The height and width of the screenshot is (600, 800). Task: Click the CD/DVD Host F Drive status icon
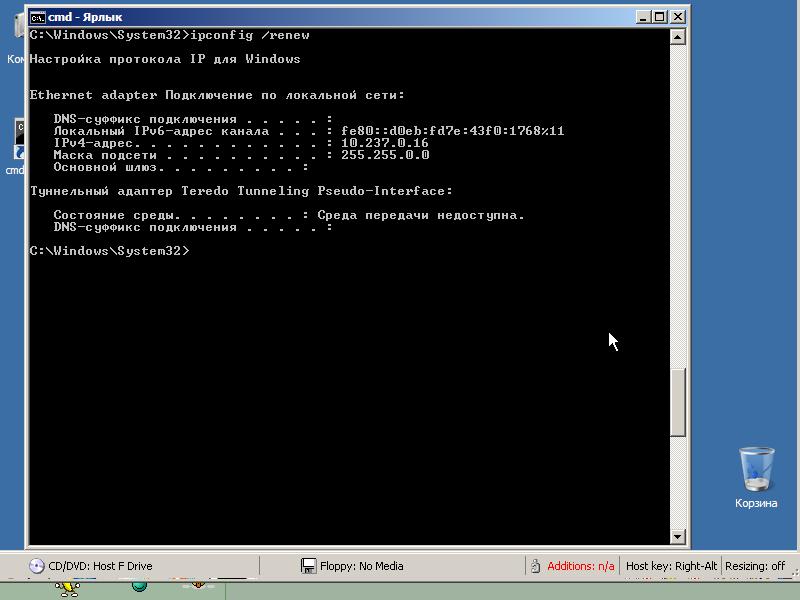point(36,566)
